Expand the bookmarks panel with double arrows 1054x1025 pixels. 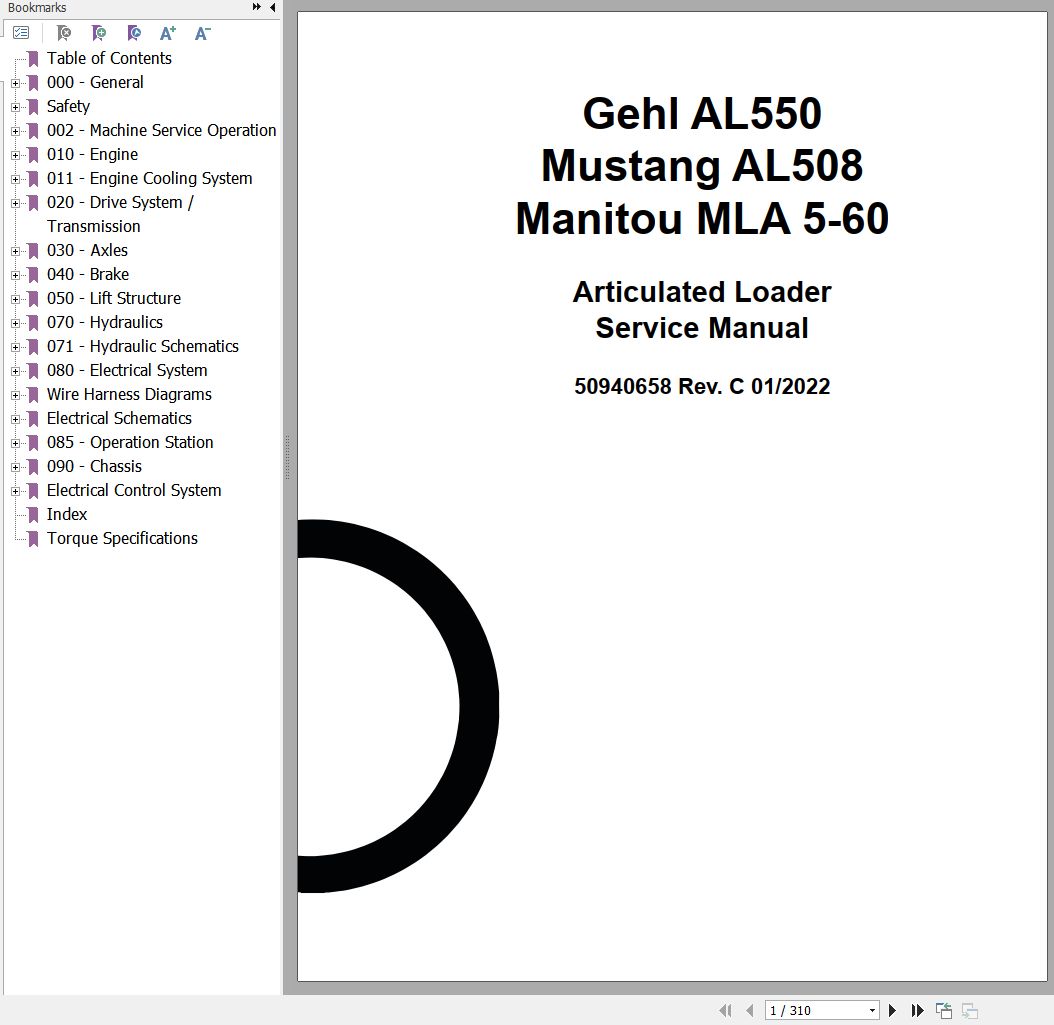[256, 7]
